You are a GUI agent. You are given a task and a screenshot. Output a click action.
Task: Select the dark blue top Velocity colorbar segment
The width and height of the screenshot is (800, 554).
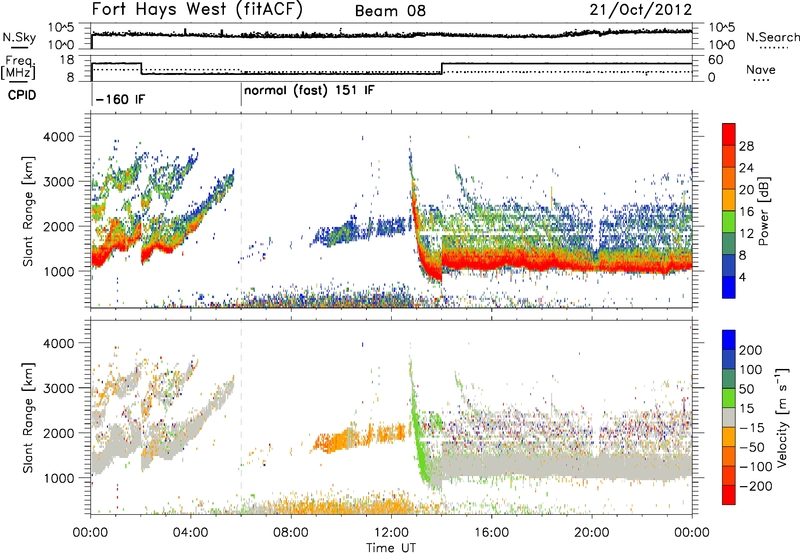point(729,340)
